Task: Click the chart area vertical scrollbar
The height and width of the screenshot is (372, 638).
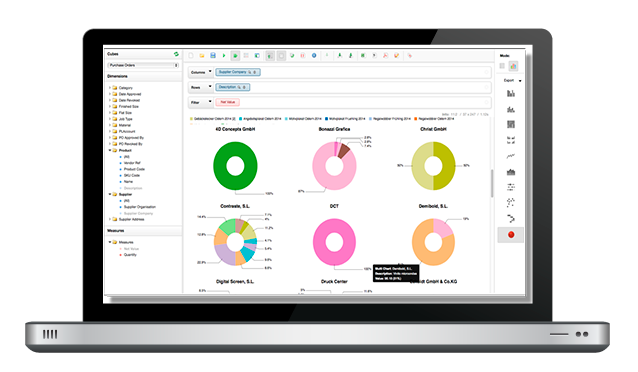Action: coord(492,183)
